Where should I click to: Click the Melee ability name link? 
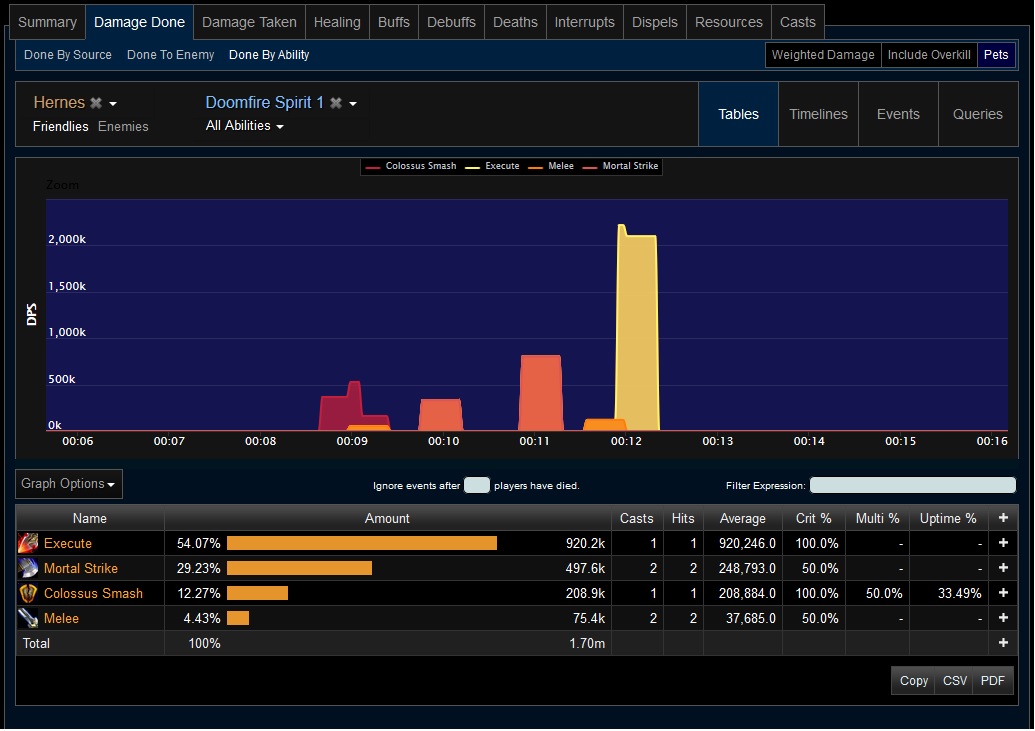61,619
